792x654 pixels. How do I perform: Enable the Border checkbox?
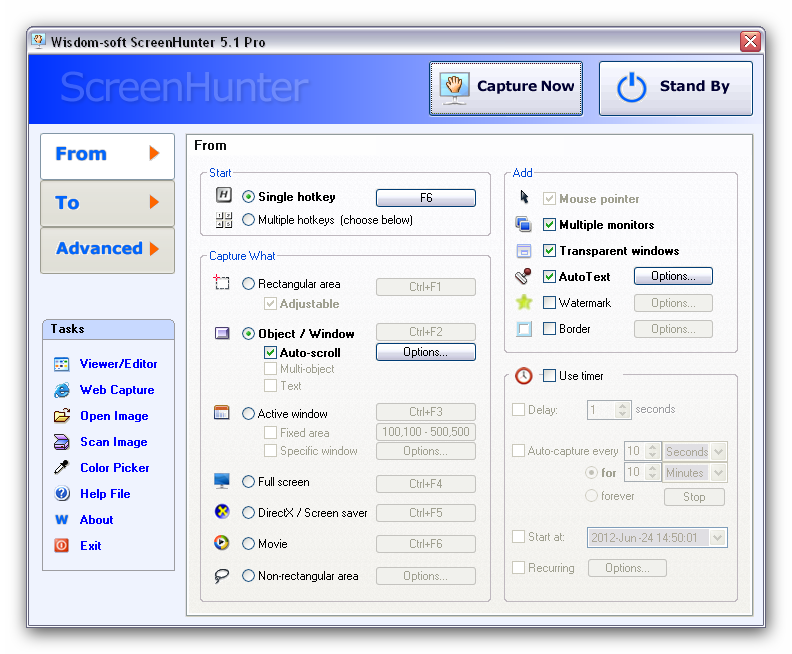pyautogui.click(x=549, y=329)
